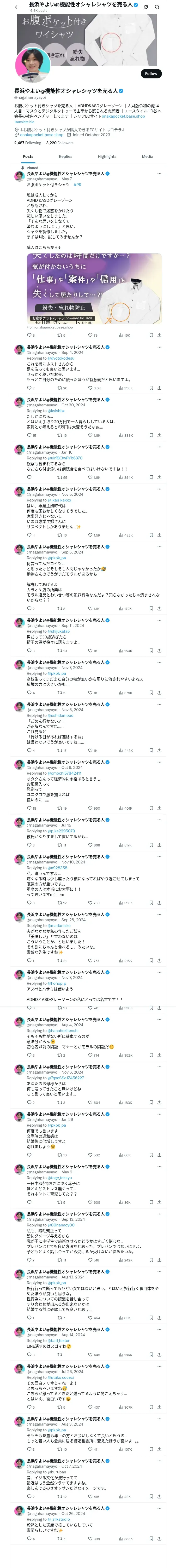Open more options on the Oct 30, 2024 post
The height and width of the screenshot is (1568, 176).
[x=159, y=400]
